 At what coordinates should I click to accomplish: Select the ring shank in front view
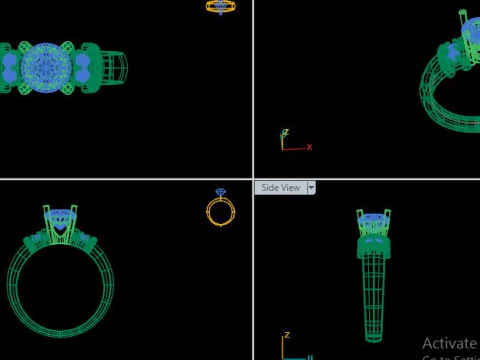pyautogui.click(x=60, y=291)
